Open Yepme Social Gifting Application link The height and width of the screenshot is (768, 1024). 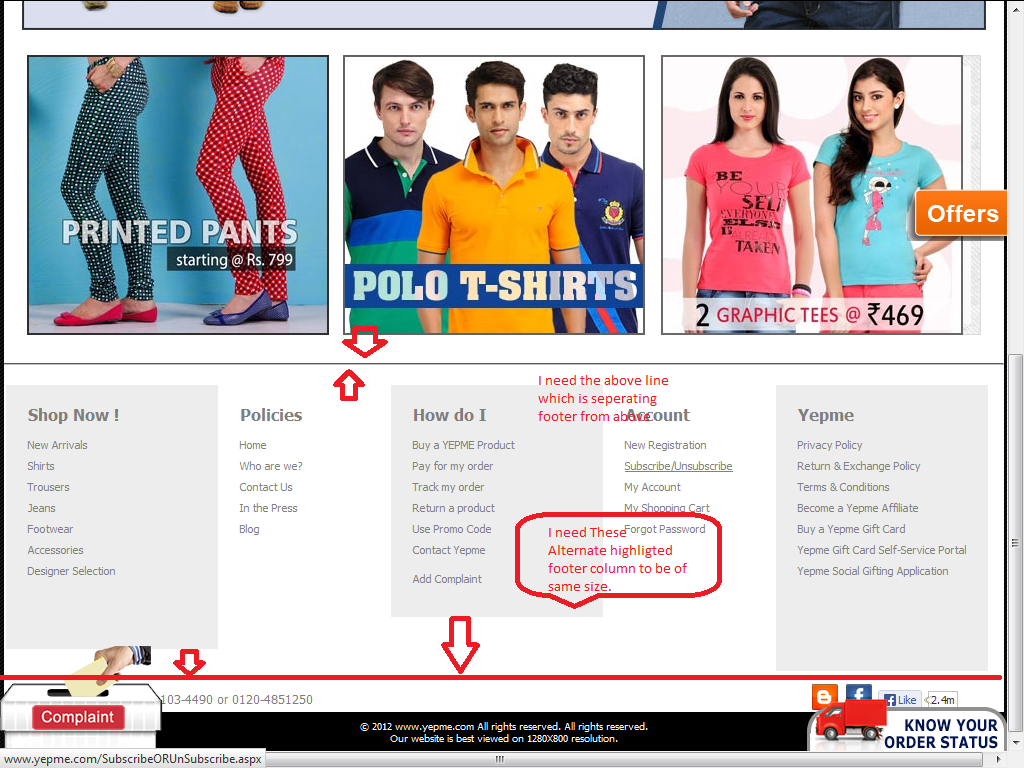coord(872,571)
